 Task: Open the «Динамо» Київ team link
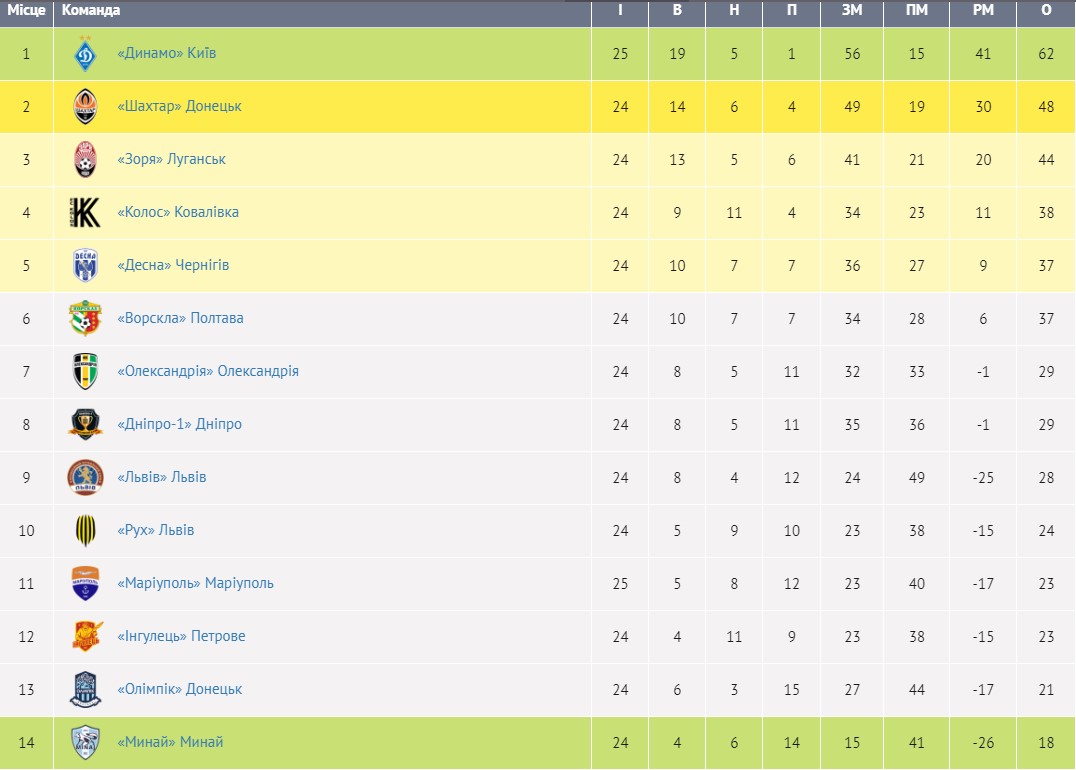click(166, 53)
